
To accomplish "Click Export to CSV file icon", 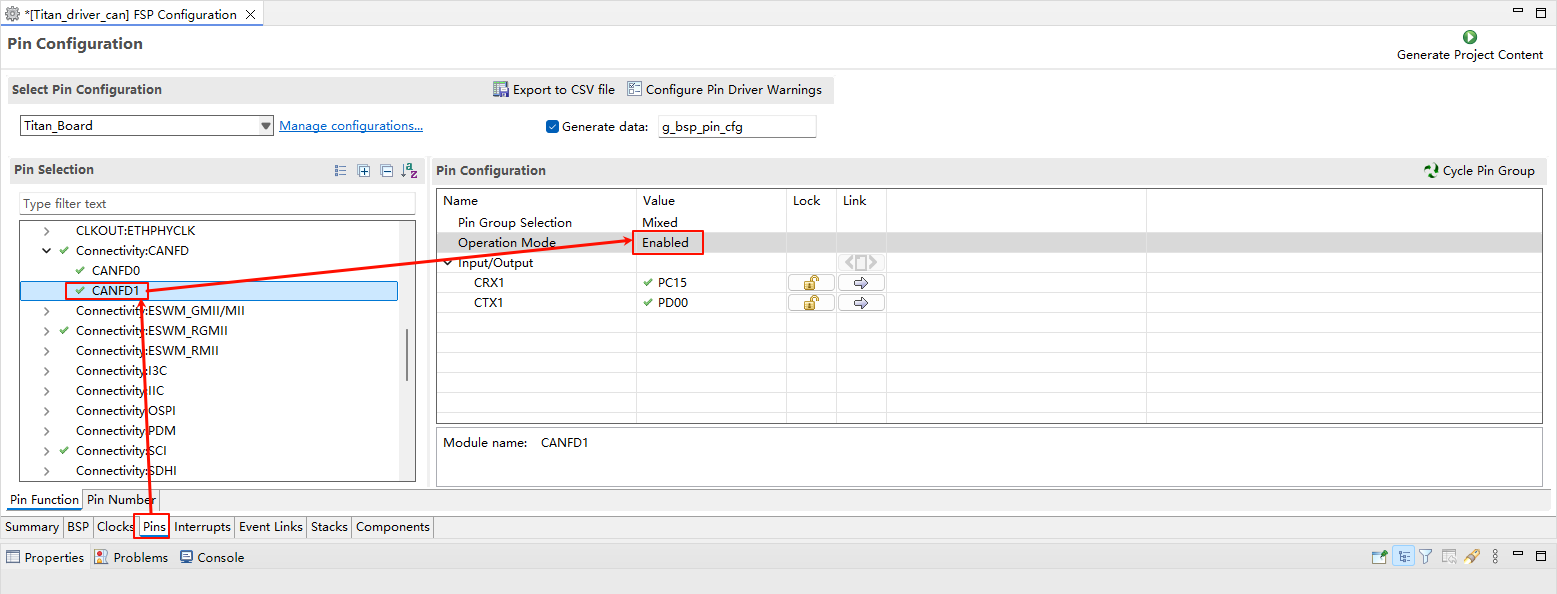I will point(501,90).
